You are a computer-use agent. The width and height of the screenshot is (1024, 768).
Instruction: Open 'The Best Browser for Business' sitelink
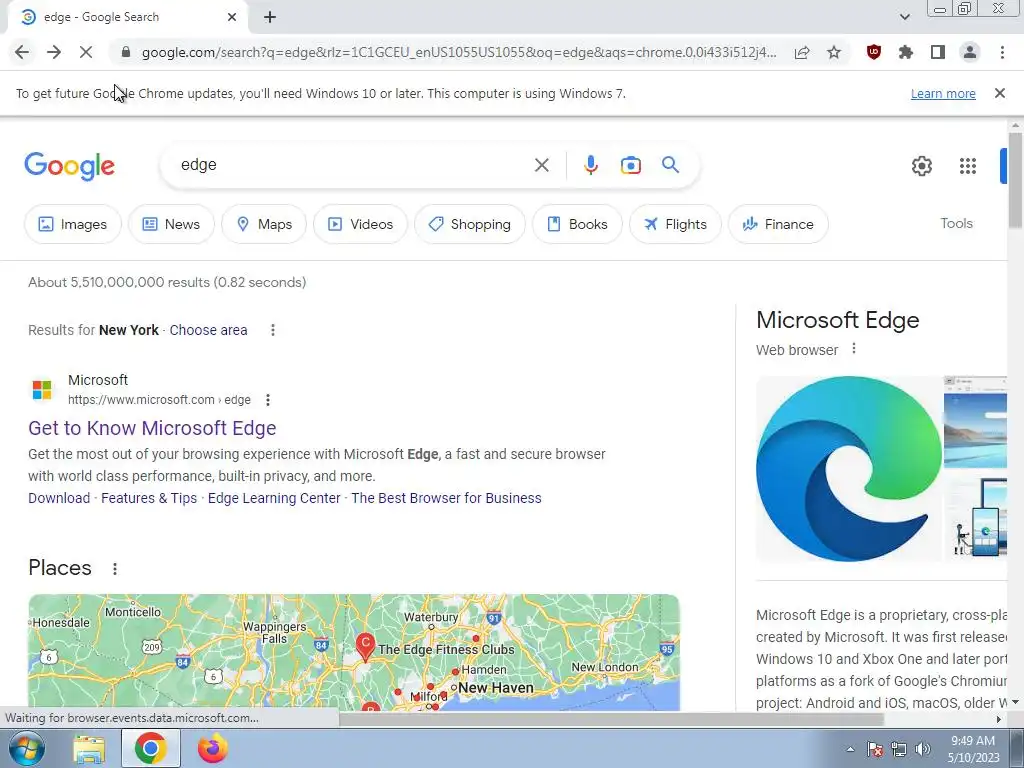point(447,498)
